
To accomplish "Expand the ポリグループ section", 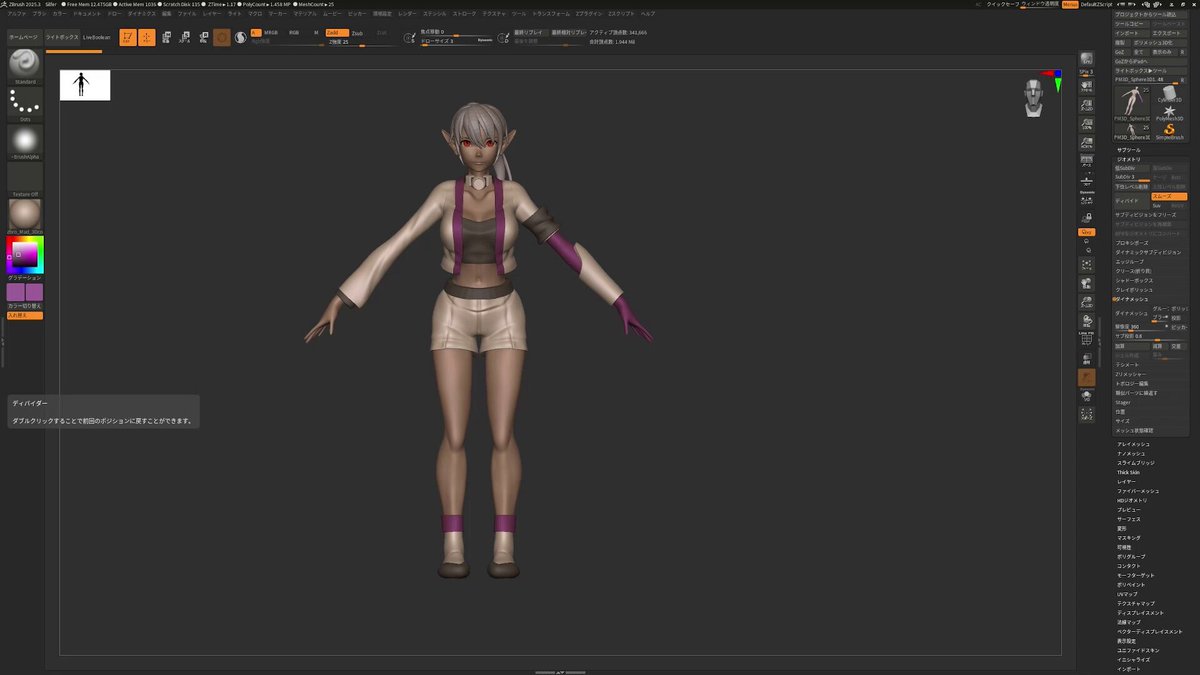I will [1130, 557].
